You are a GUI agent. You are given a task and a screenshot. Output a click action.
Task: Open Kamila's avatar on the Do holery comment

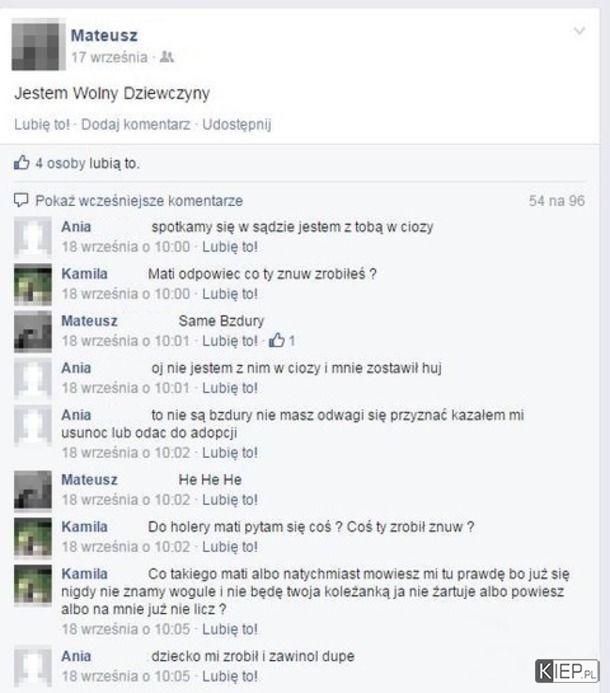pyautogui.click(x=33, y=537)
